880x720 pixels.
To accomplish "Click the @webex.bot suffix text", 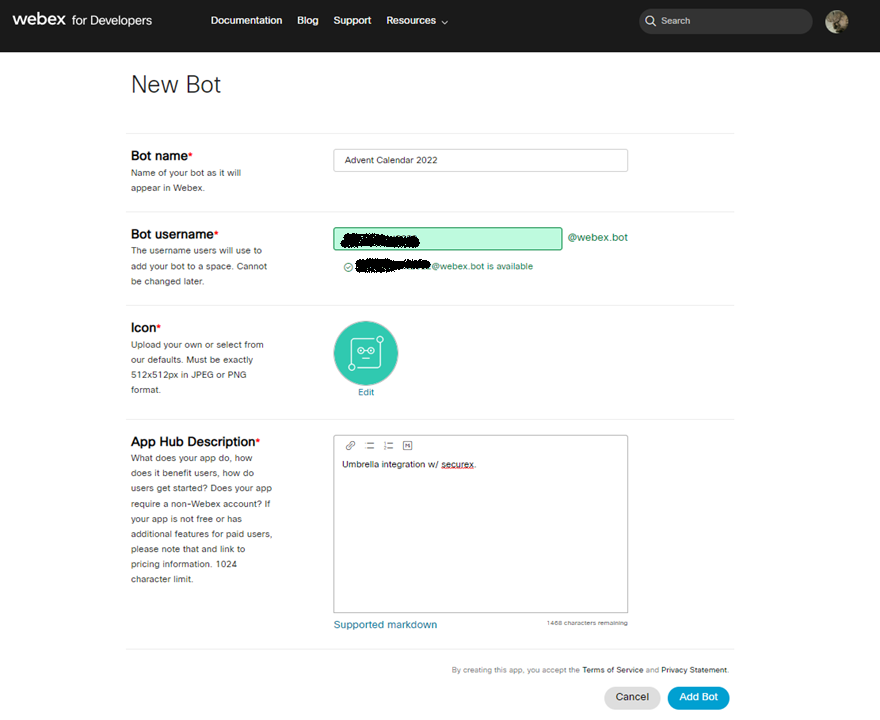I will click(597, 237).
